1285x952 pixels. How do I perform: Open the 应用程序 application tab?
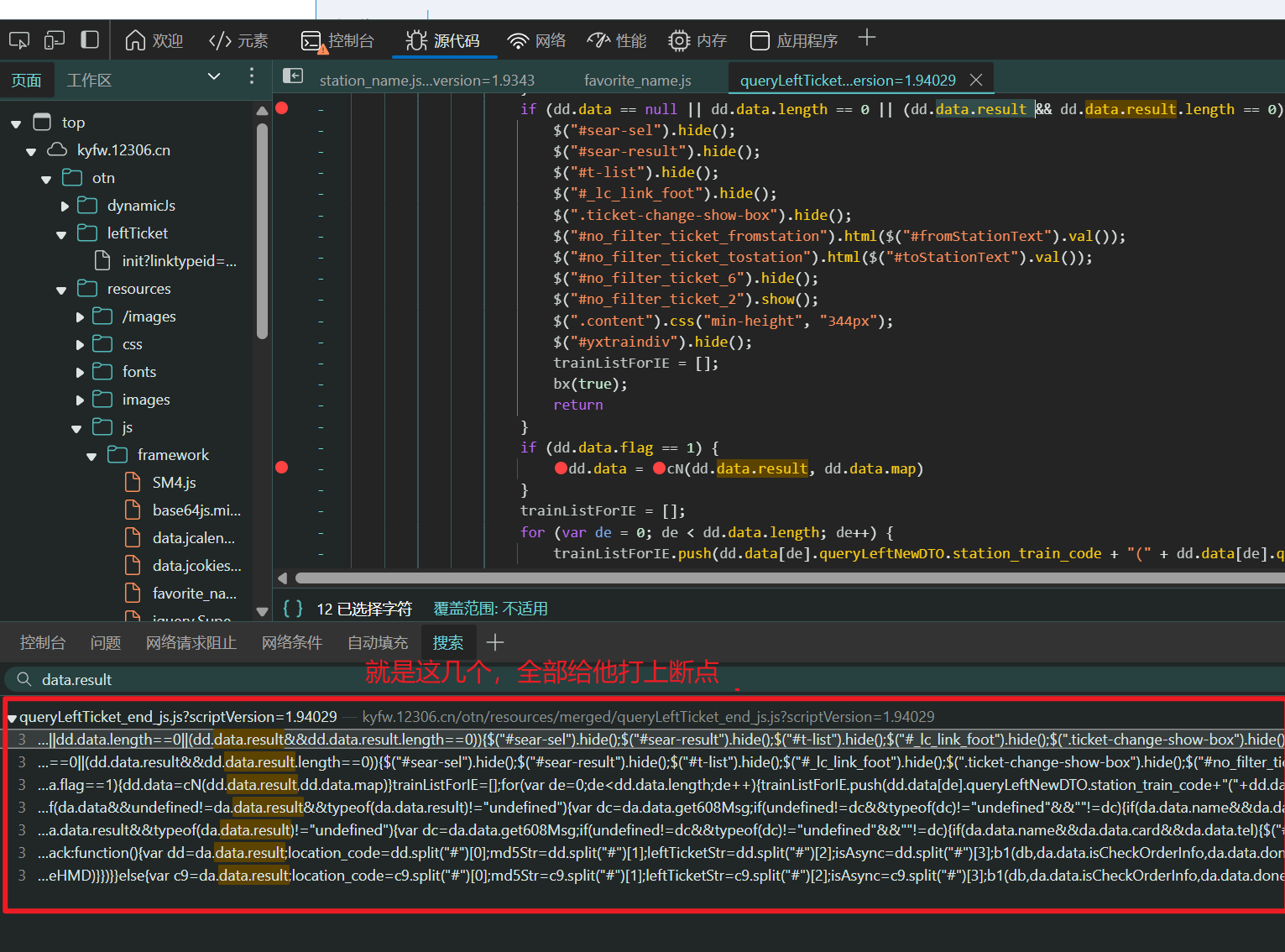click(x=794, y=40)
